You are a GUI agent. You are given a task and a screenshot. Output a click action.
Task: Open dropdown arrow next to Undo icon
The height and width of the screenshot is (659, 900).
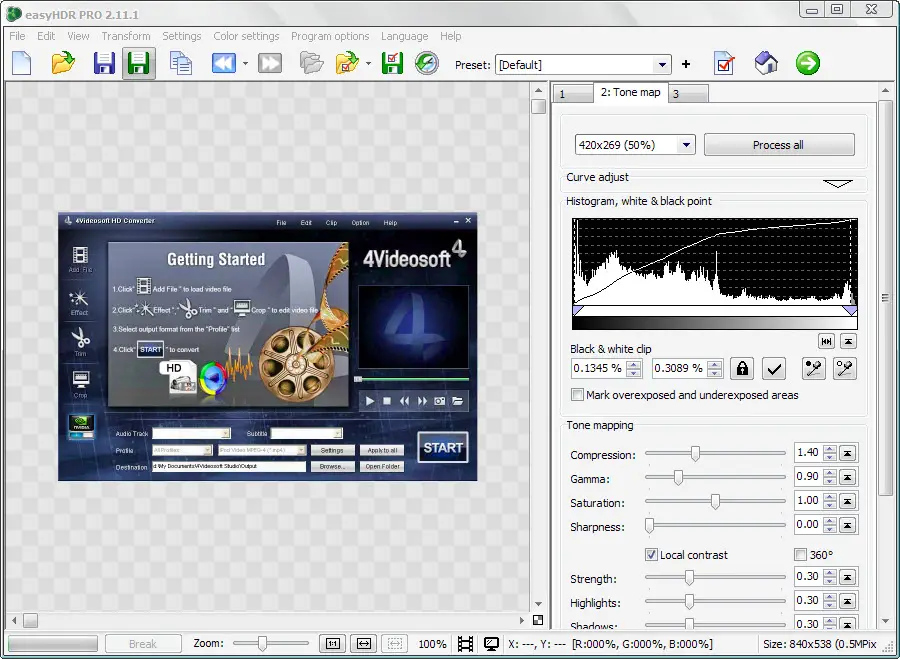click(x=245, y=64)
